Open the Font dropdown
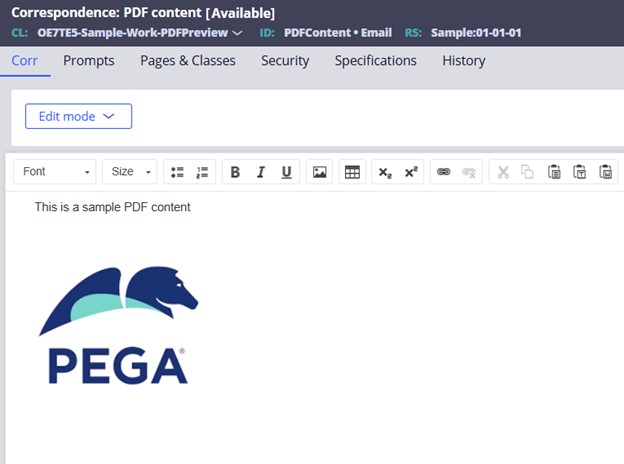This screenshot has width=624, height=464. (55, 172)
